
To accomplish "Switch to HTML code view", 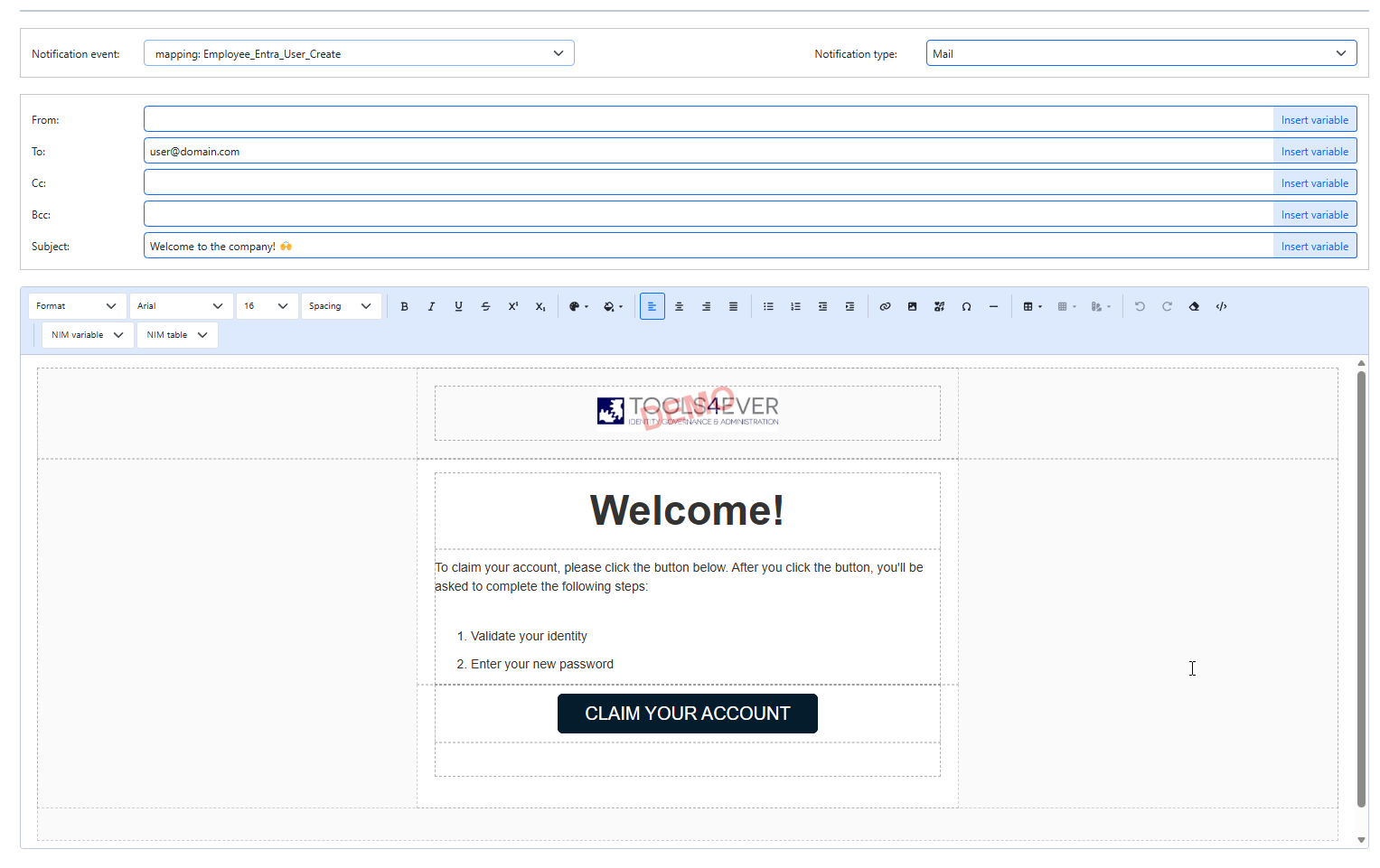I will click(x=1221, y=306).
